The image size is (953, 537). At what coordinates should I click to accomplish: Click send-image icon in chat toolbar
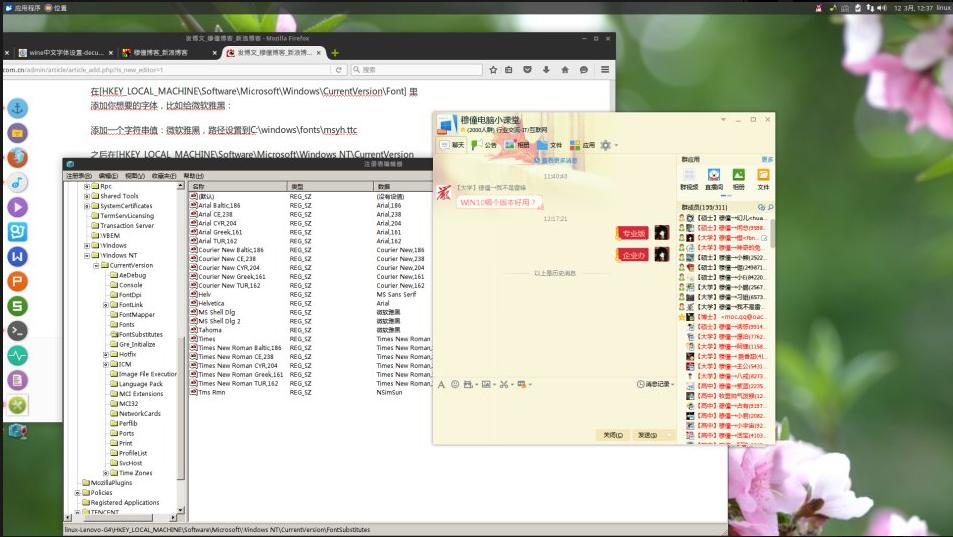[486, 385]
